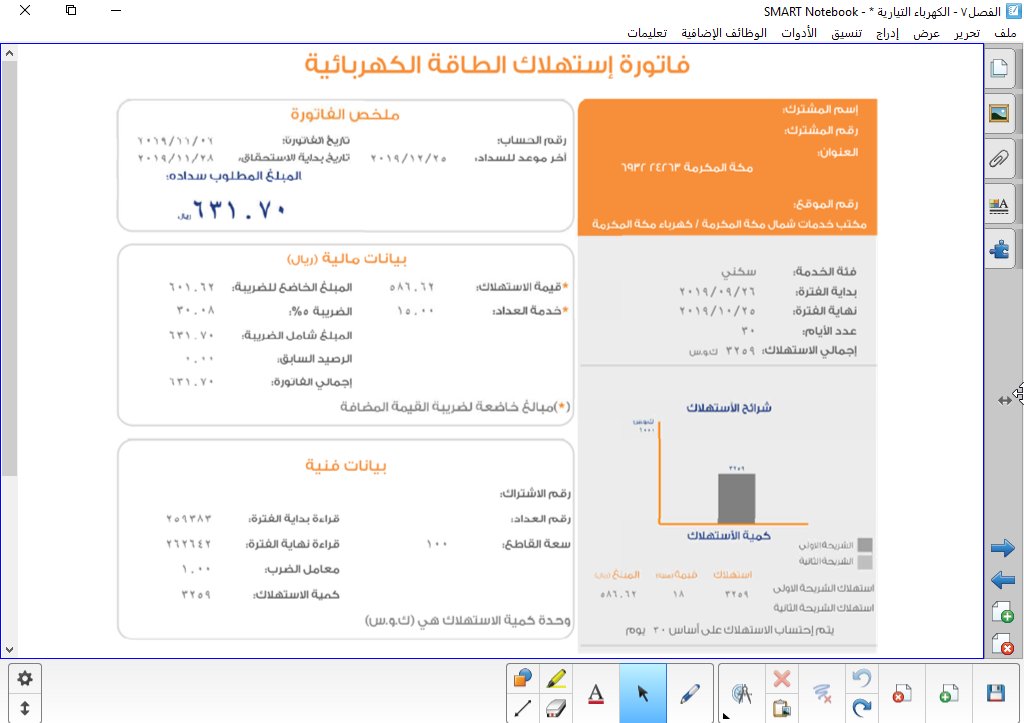Click the الضريبة ٥% label

click(x=321, y=312)
